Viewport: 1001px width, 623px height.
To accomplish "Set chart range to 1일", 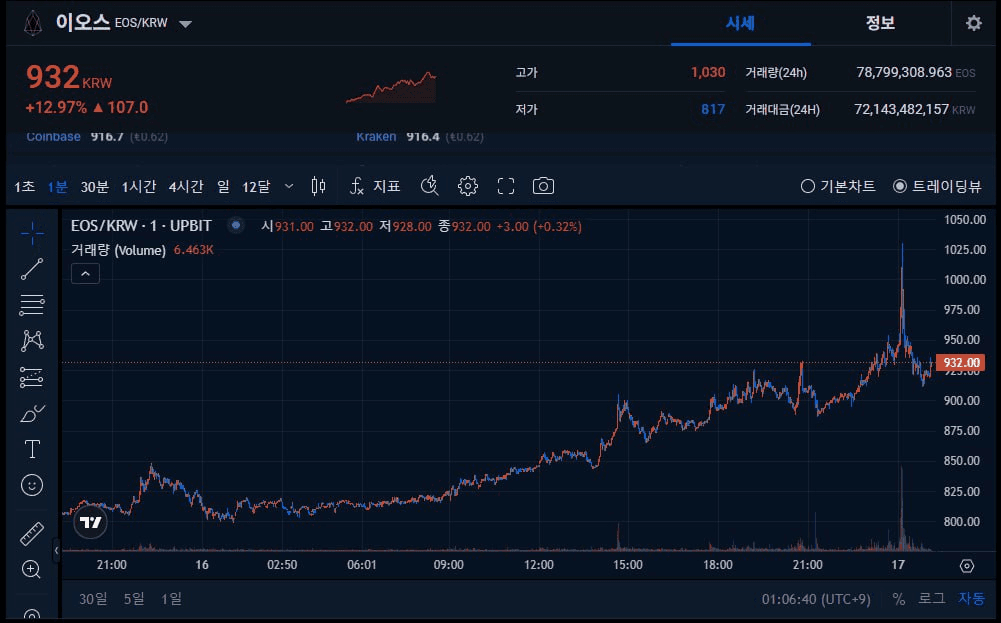I will click(171, 599).
